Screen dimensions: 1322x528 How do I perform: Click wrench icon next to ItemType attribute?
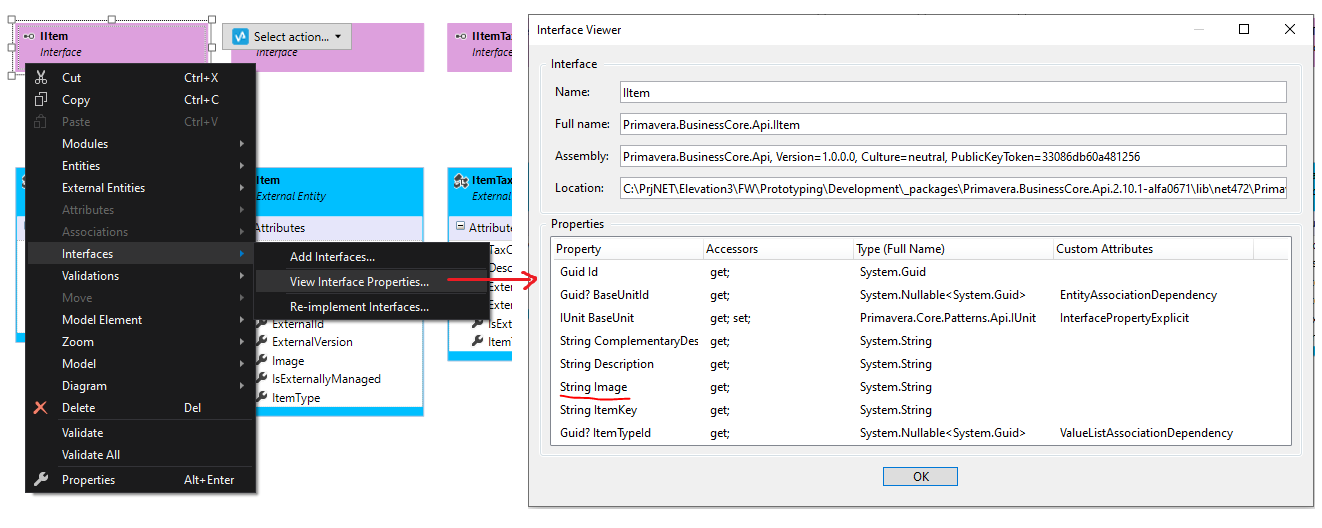click(x=263, y=398)
